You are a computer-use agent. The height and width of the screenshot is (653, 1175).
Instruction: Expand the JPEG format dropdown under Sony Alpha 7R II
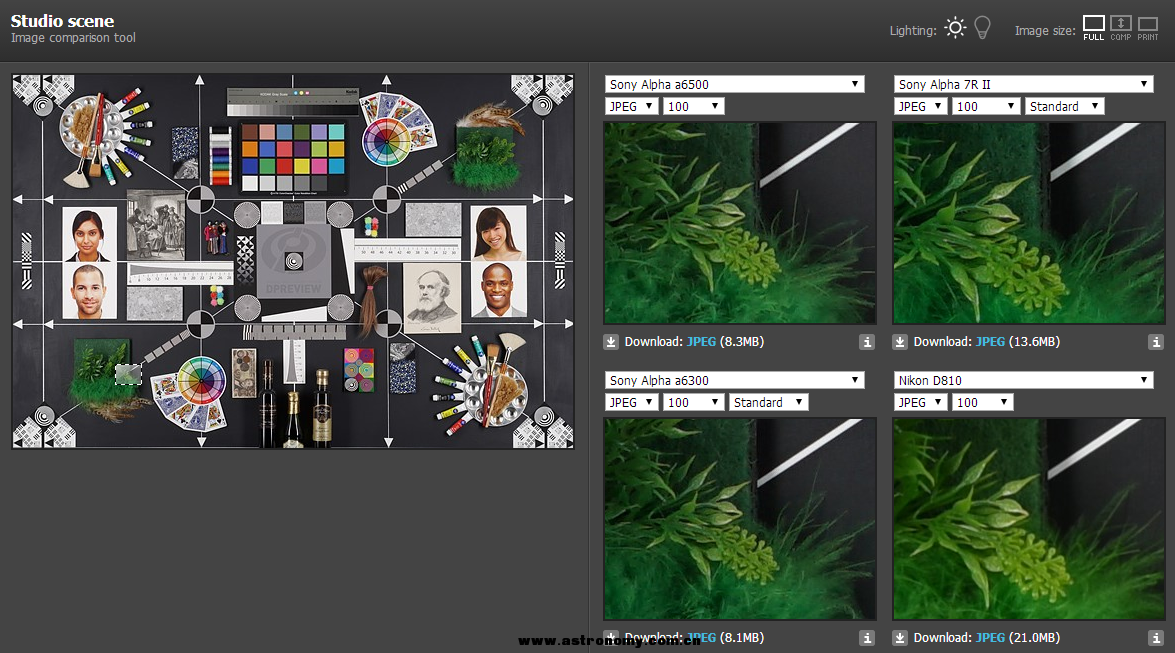pyautogui.click(x=920, y=106)
